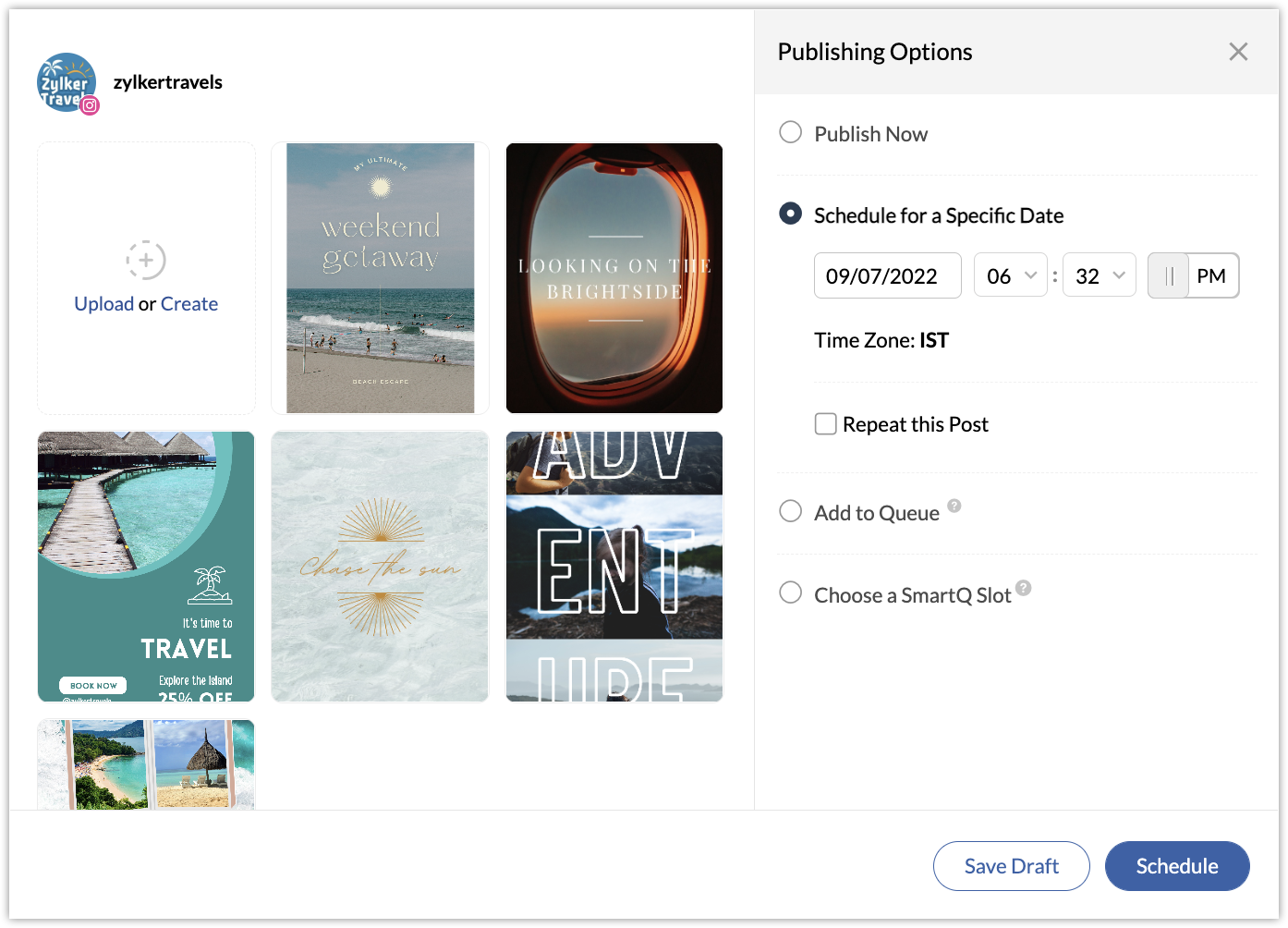Select the Chase the sun image
Image resolution: width=1288 pixels, height=928 pixels.
point(380,567)
